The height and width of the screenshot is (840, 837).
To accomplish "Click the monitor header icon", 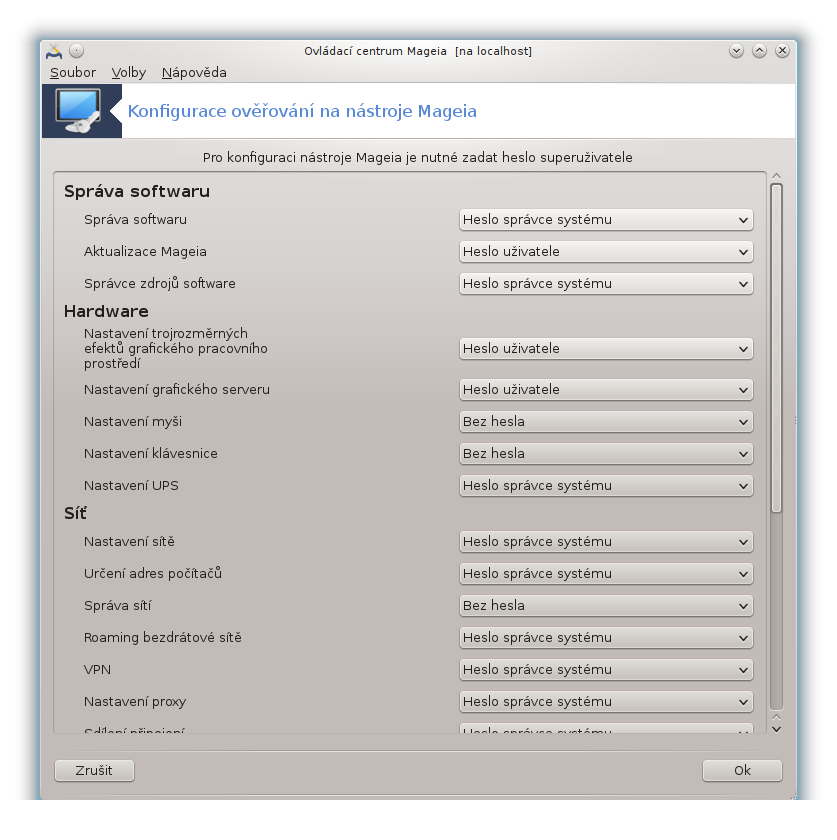I will coord(75,111).
